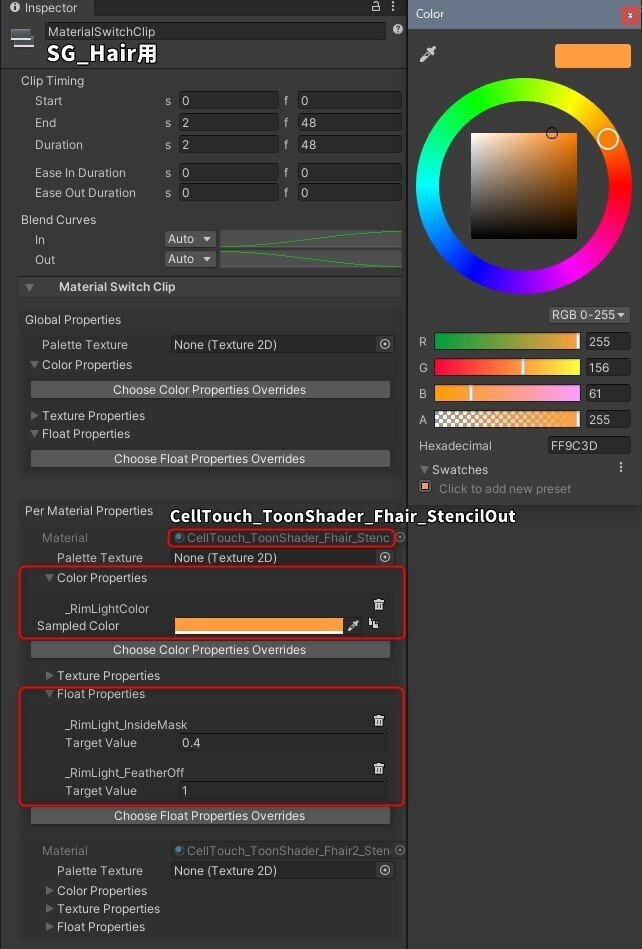Click the Duration seconds field
642x949 pixels.
click(229, 145)
